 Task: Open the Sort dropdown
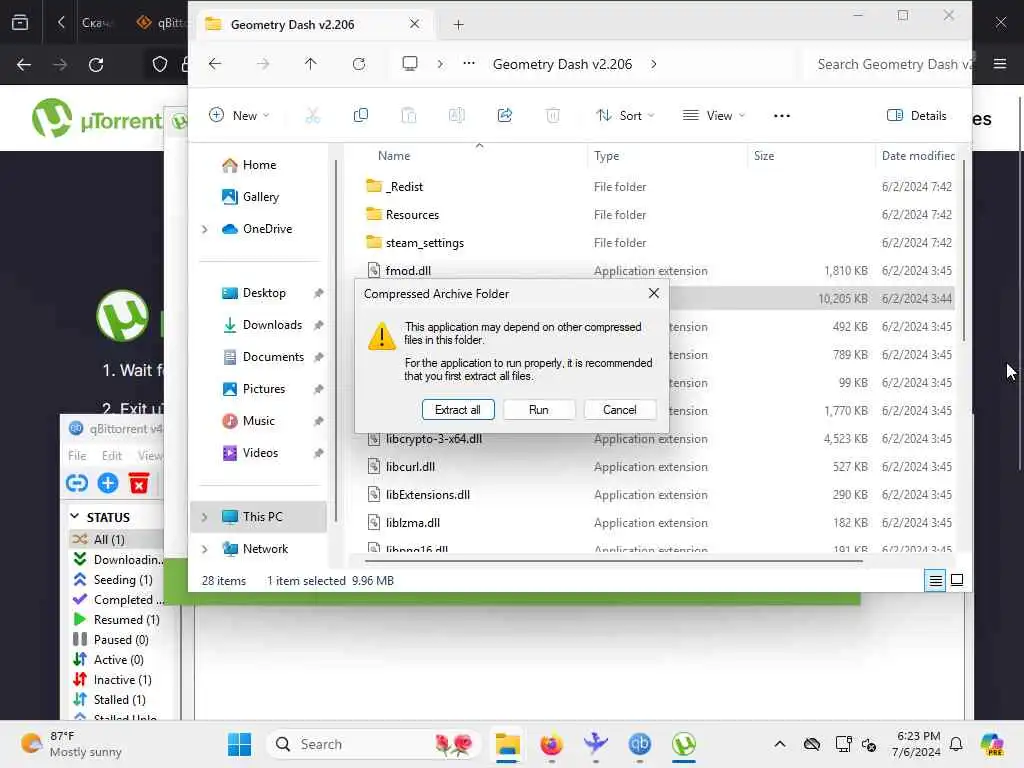click(x=624, y=116)
